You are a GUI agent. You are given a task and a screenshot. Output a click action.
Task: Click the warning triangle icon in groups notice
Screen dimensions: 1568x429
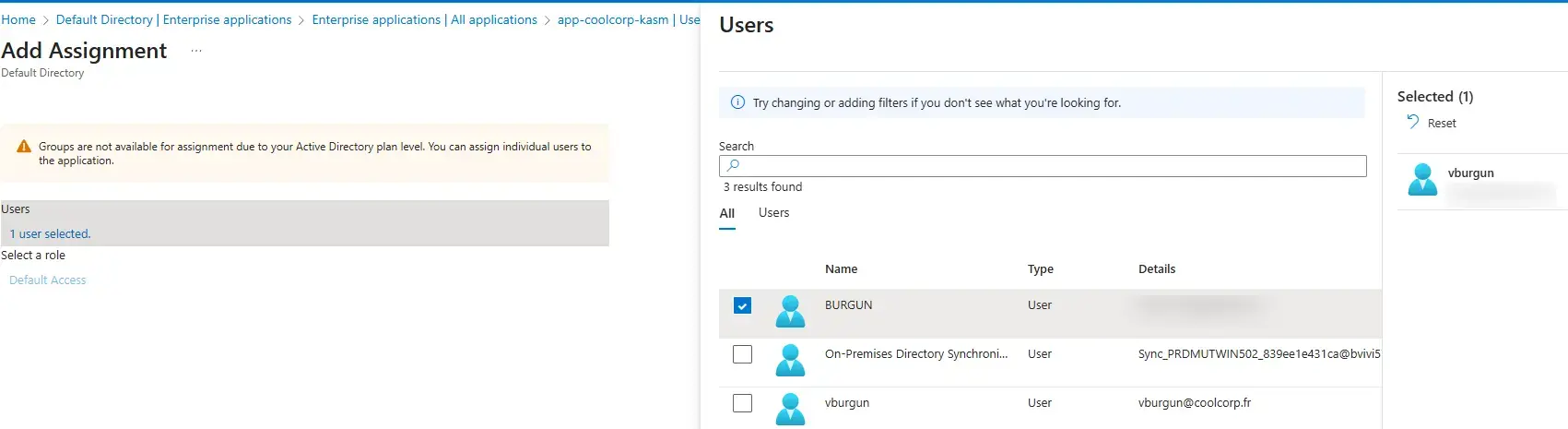point(24,147)
